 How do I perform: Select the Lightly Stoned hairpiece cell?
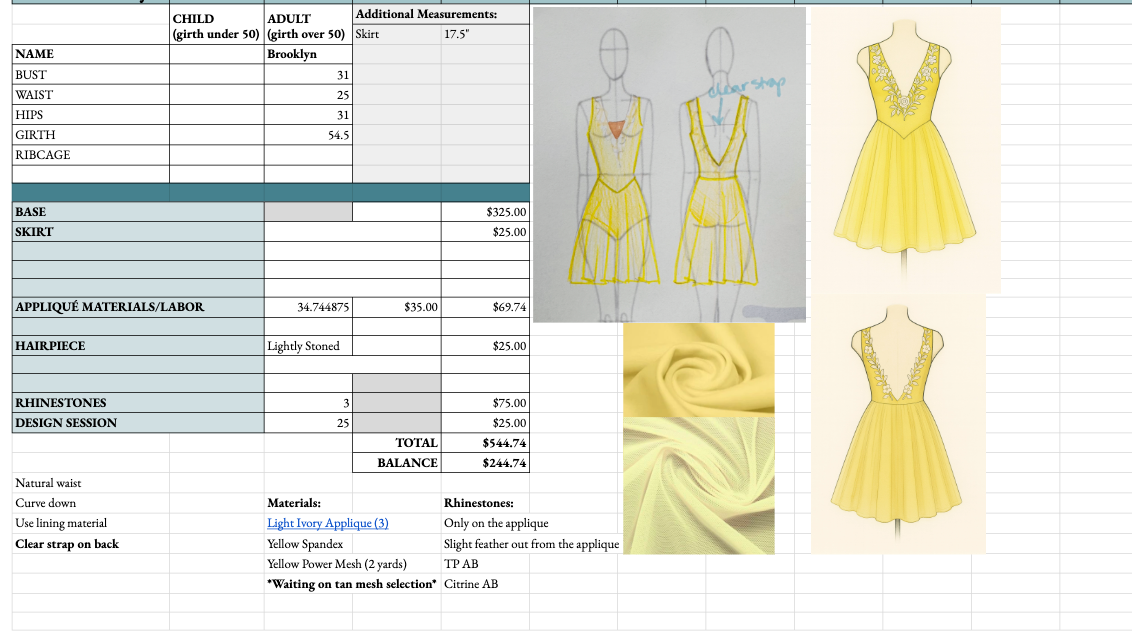pyautogui.click(x=308, y=346)
